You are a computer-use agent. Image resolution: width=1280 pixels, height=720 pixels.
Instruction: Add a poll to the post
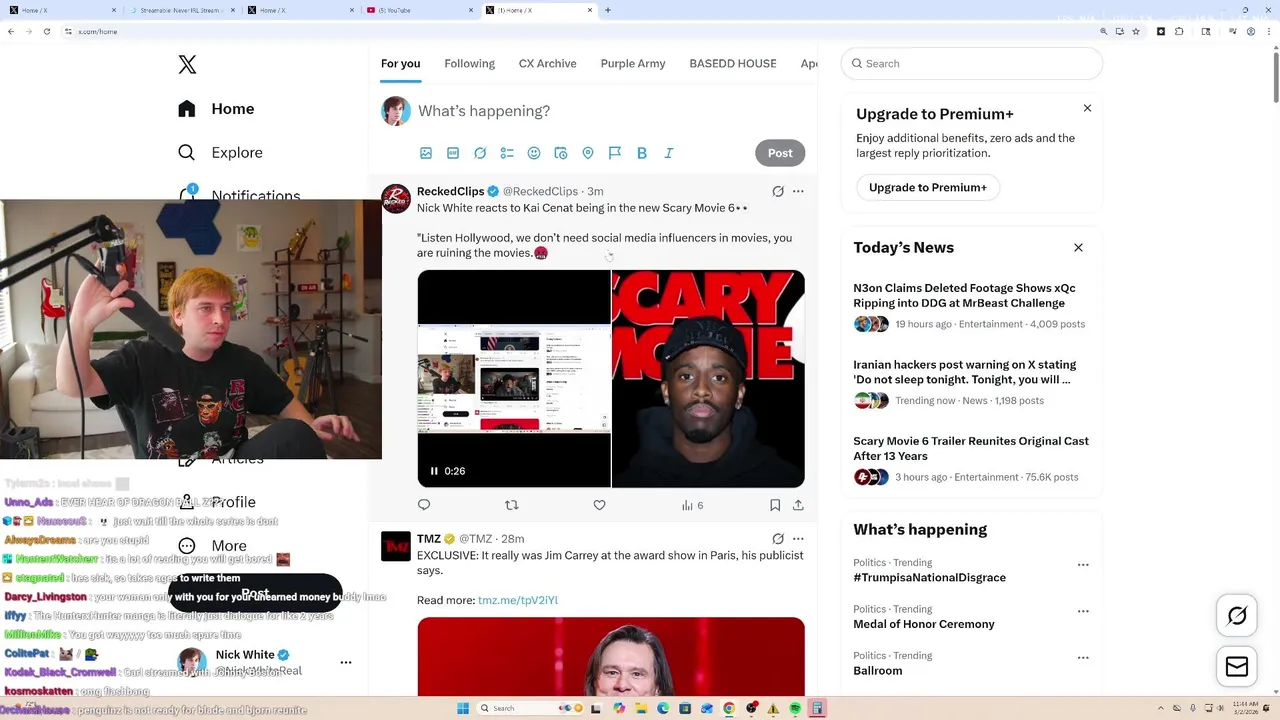coord(507,153)
